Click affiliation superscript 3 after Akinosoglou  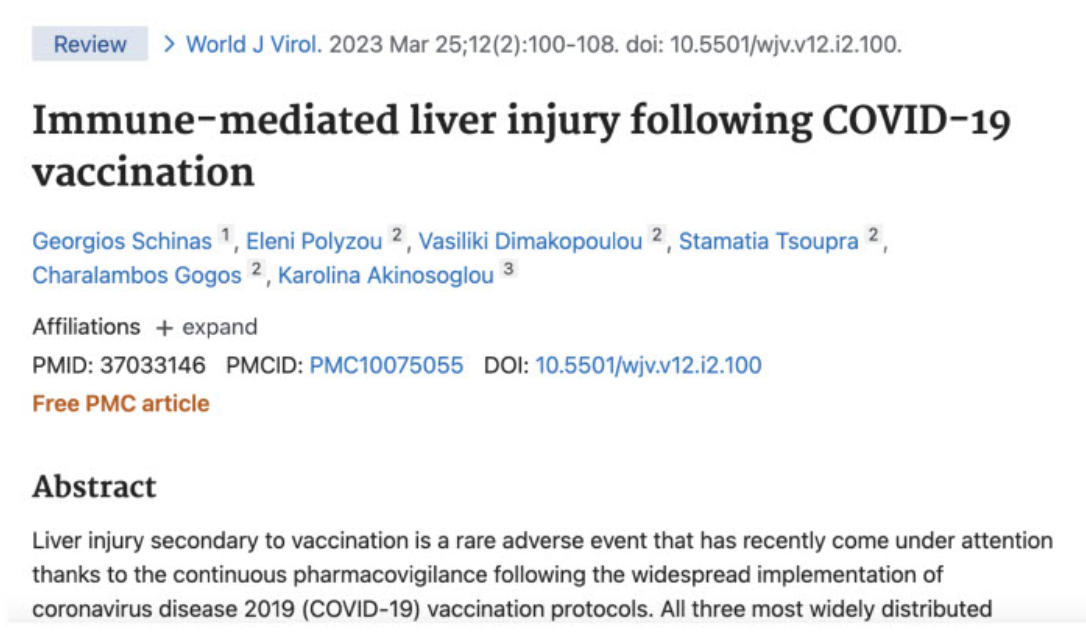pos(508,269)
